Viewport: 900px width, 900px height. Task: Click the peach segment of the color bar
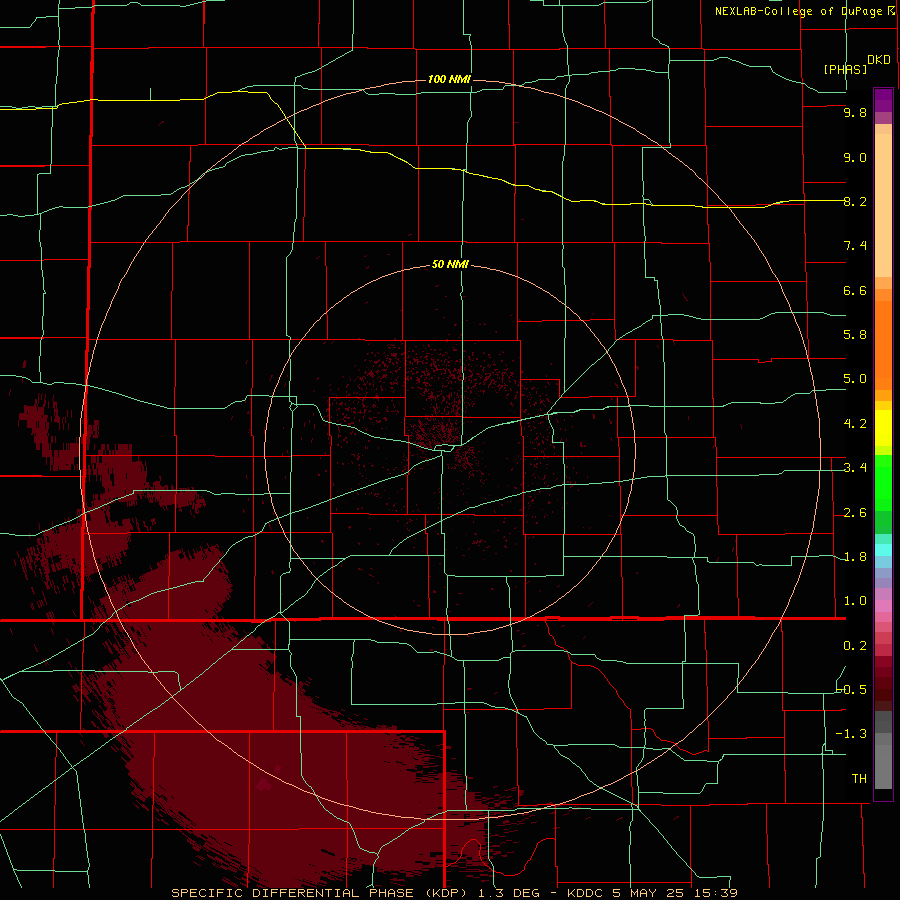click(x=883, y=205)
